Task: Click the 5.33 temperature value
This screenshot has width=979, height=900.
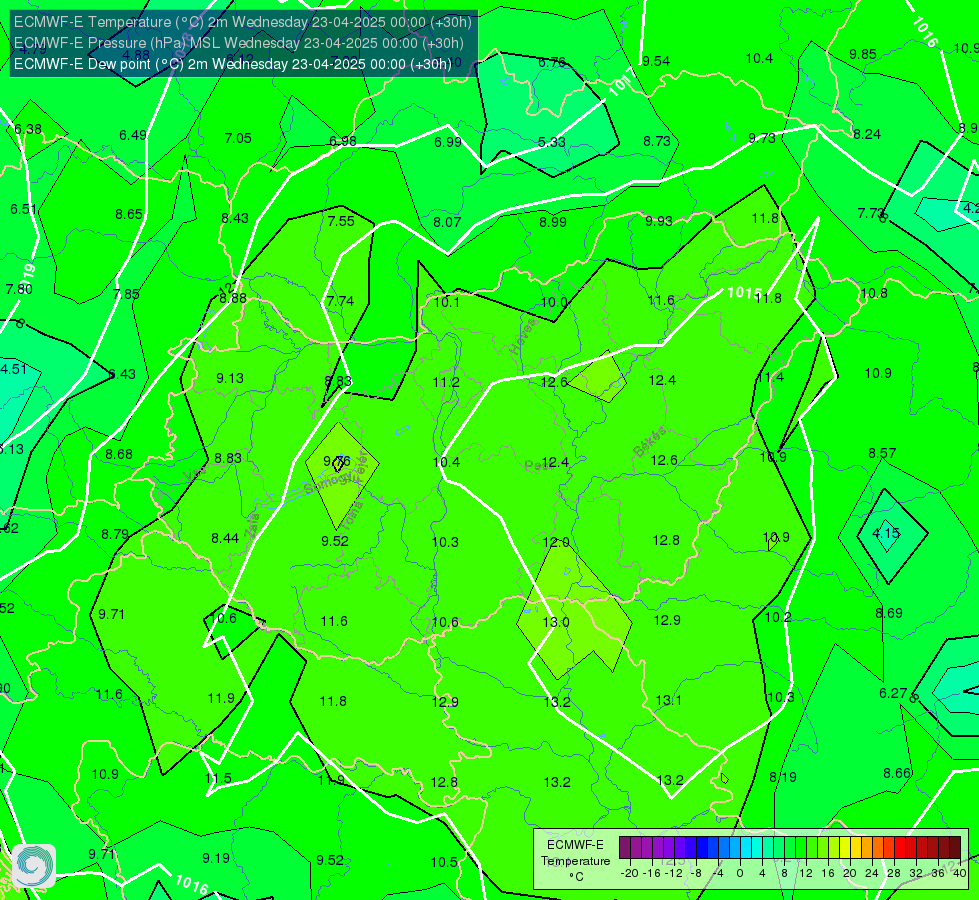Action: [552, 142]
